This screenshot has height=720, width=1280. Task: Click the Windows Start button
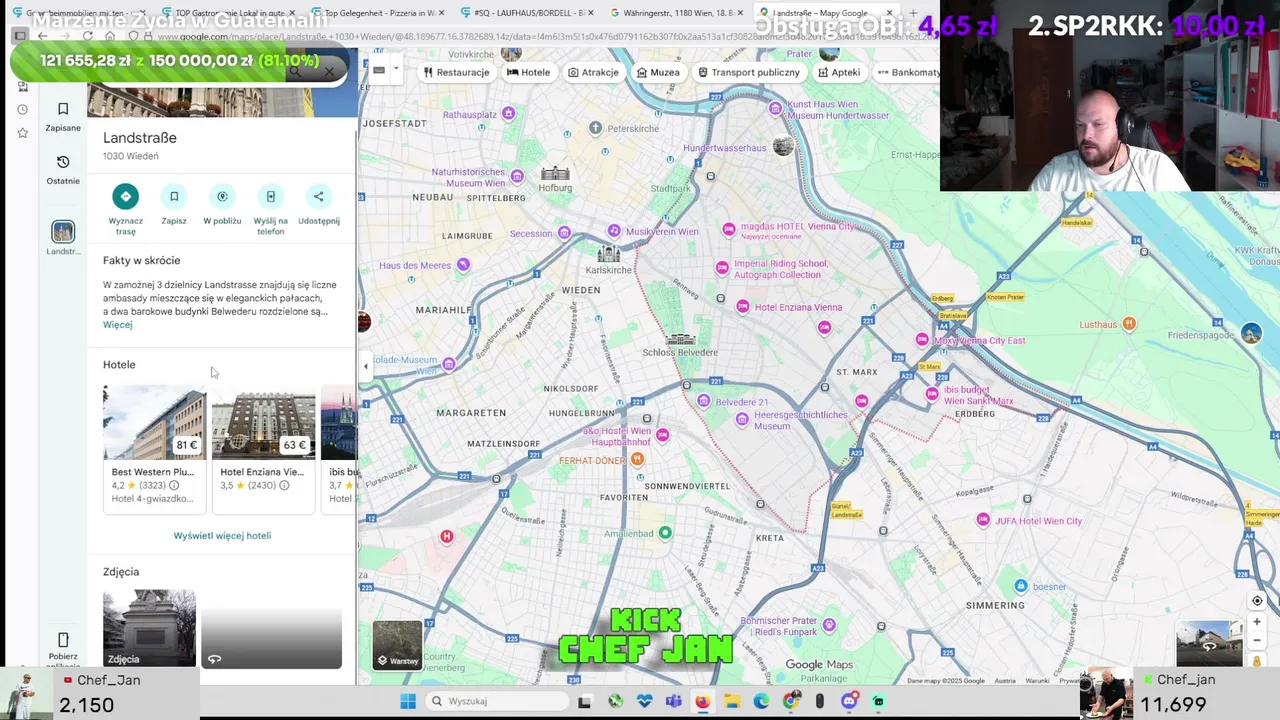[x=408, y=701]
